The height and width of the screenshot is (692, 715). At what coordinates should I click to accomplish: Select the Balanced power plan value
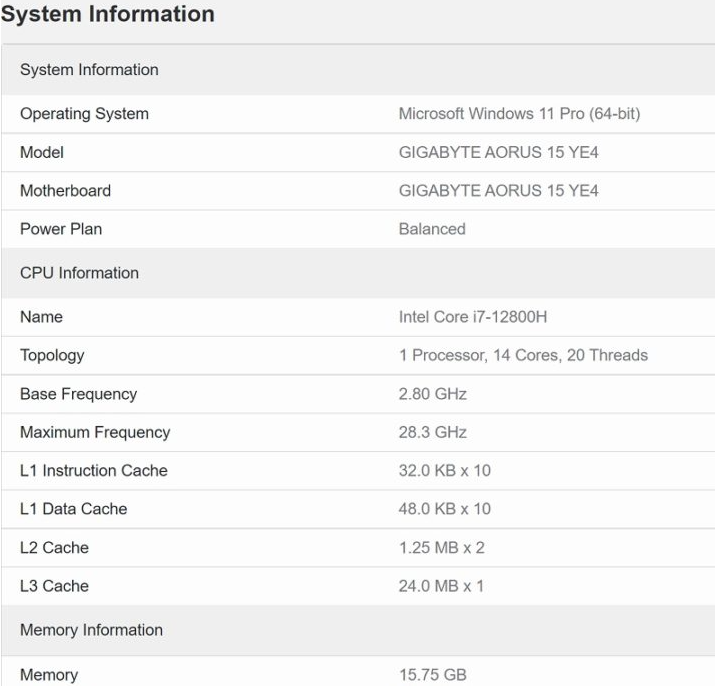432,229
